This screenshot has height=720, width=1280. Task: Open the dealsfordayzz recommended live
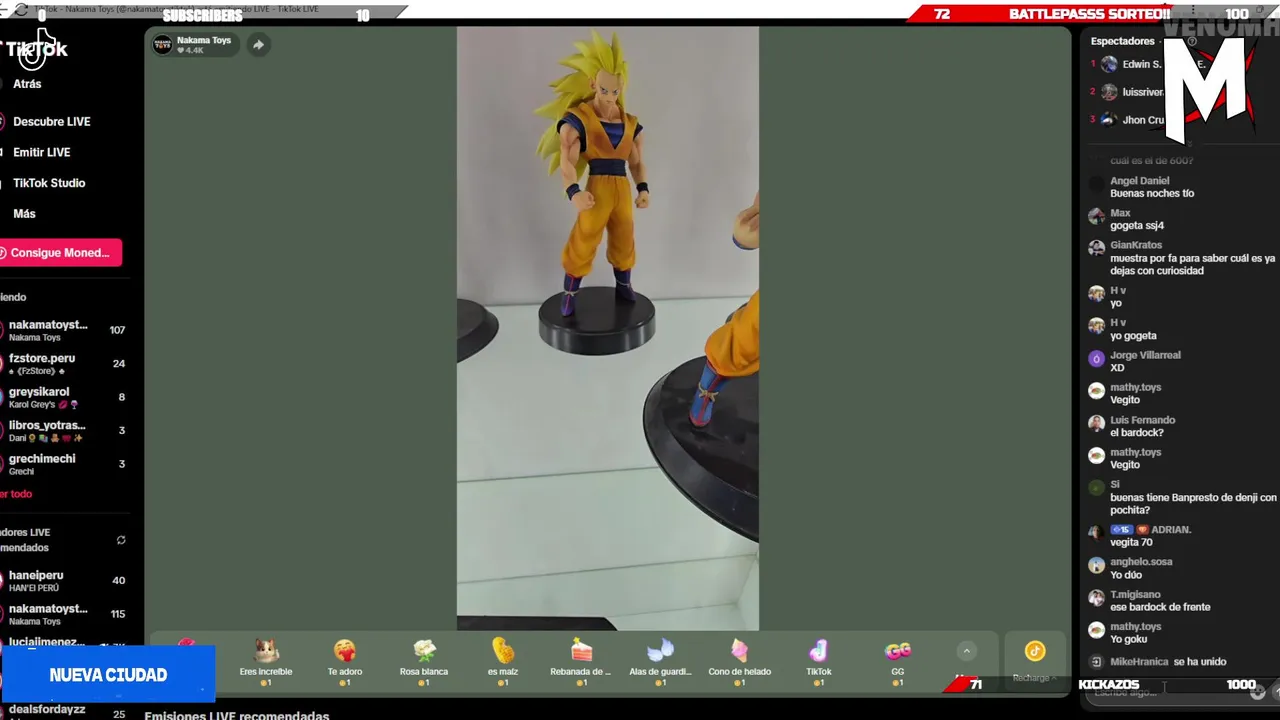[x=65, y=710]
